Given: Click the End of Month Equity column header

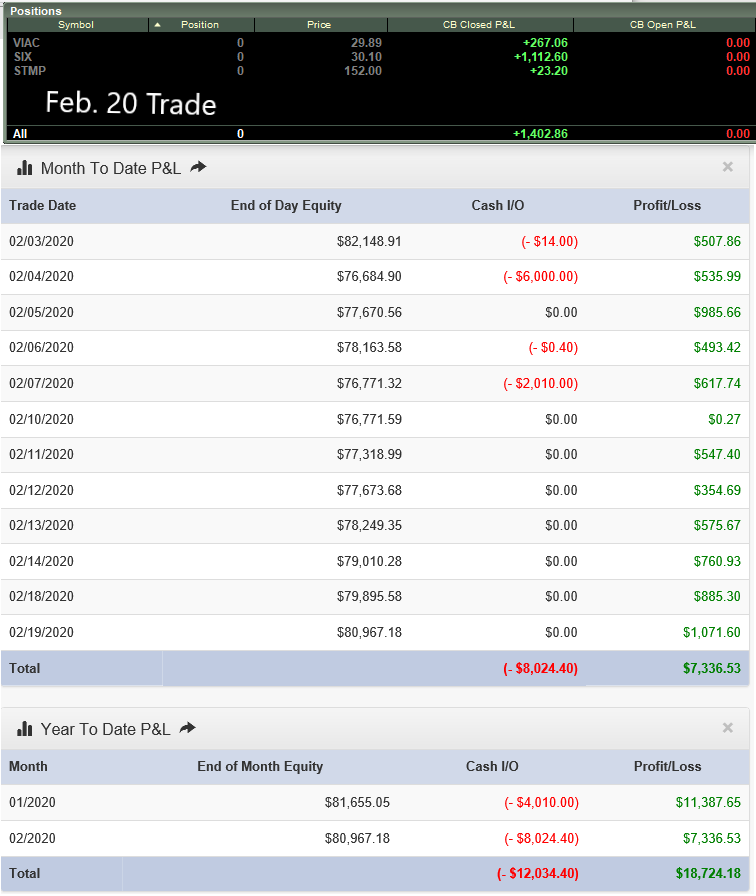Looking at the screenshot, I should [260, 767].
